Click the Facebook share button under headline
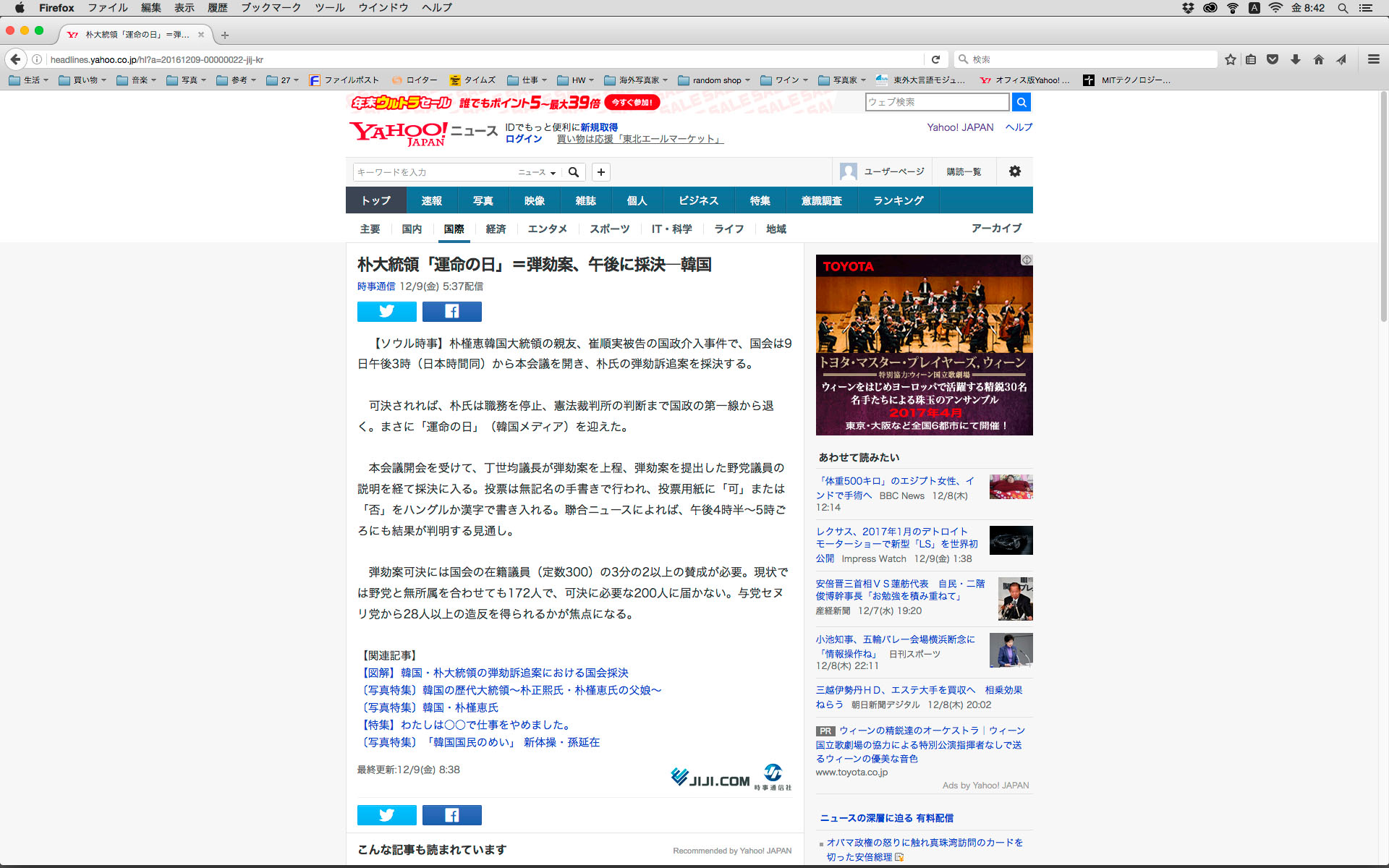The height and width of the screenshot is (868, 1389). pyautogui.click(x=451, y=312)
